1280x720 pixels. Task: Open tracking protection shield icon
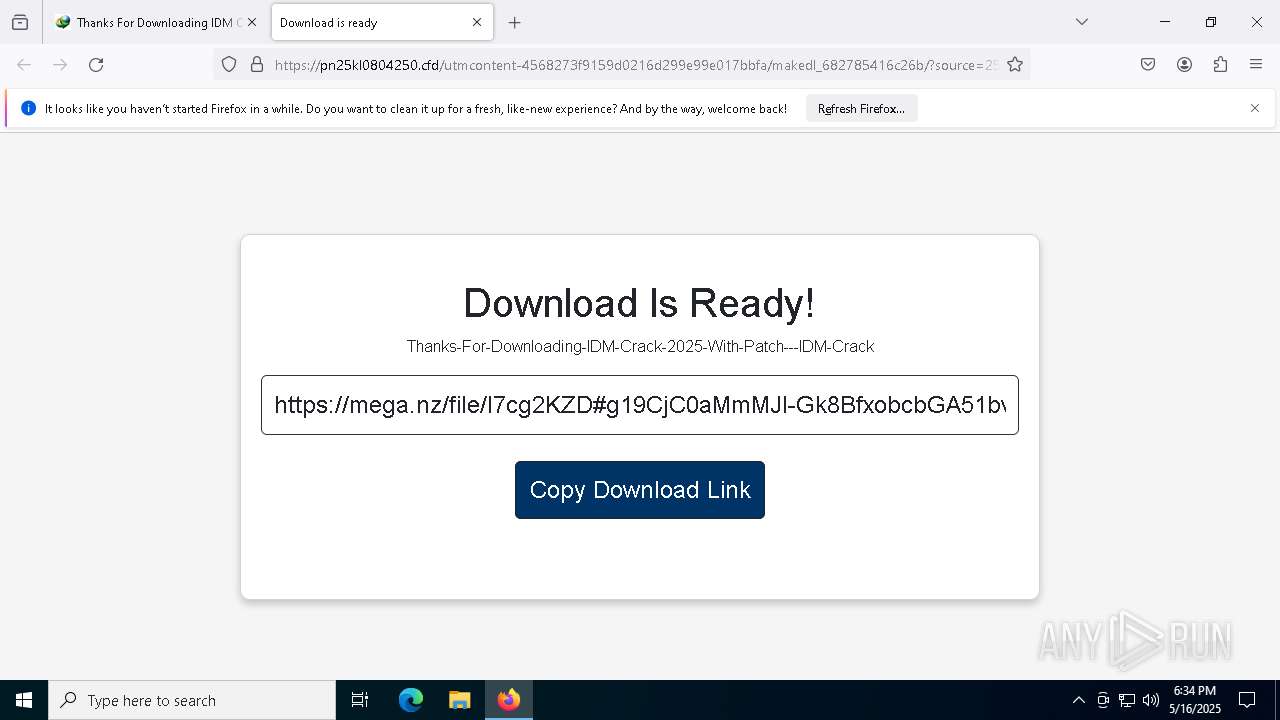pos(229,65)
